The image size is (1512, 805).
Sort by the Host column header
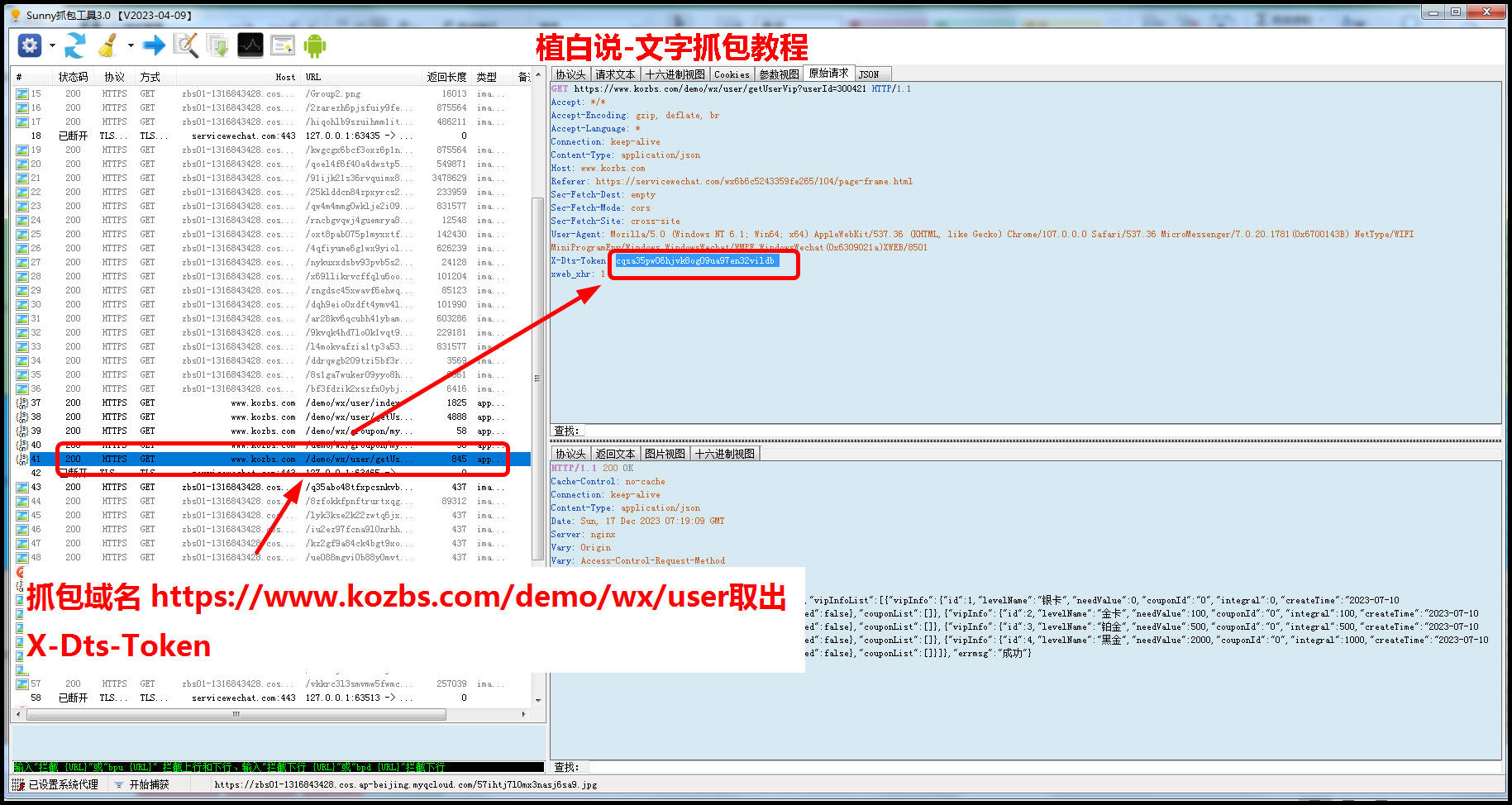pos(238,77)
